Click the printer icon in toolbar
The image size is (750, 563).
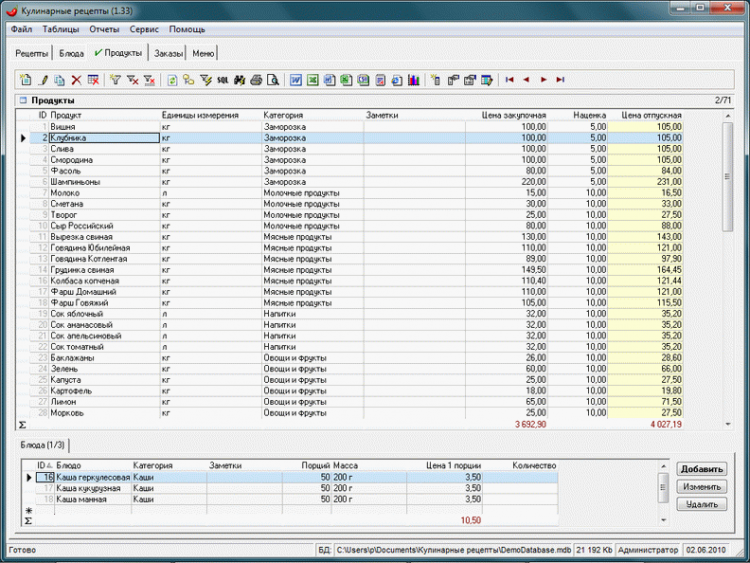click(256, 79)
